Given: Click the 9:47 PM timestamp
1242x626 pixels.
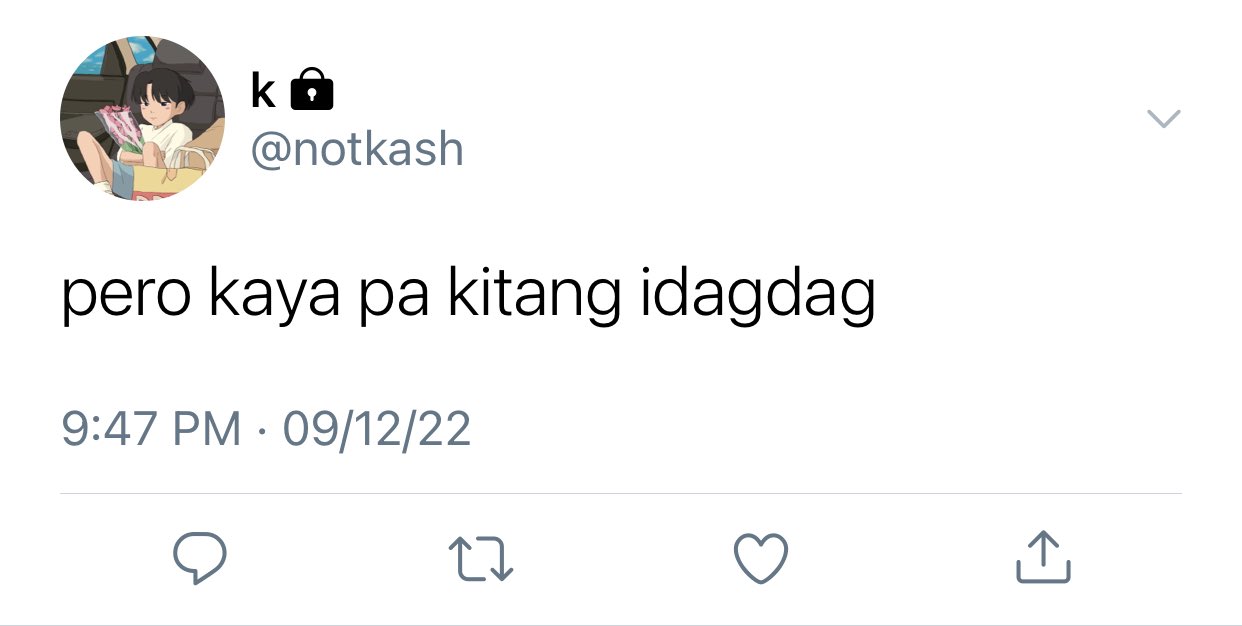Looking at the screenshot, I should point(151,429).
